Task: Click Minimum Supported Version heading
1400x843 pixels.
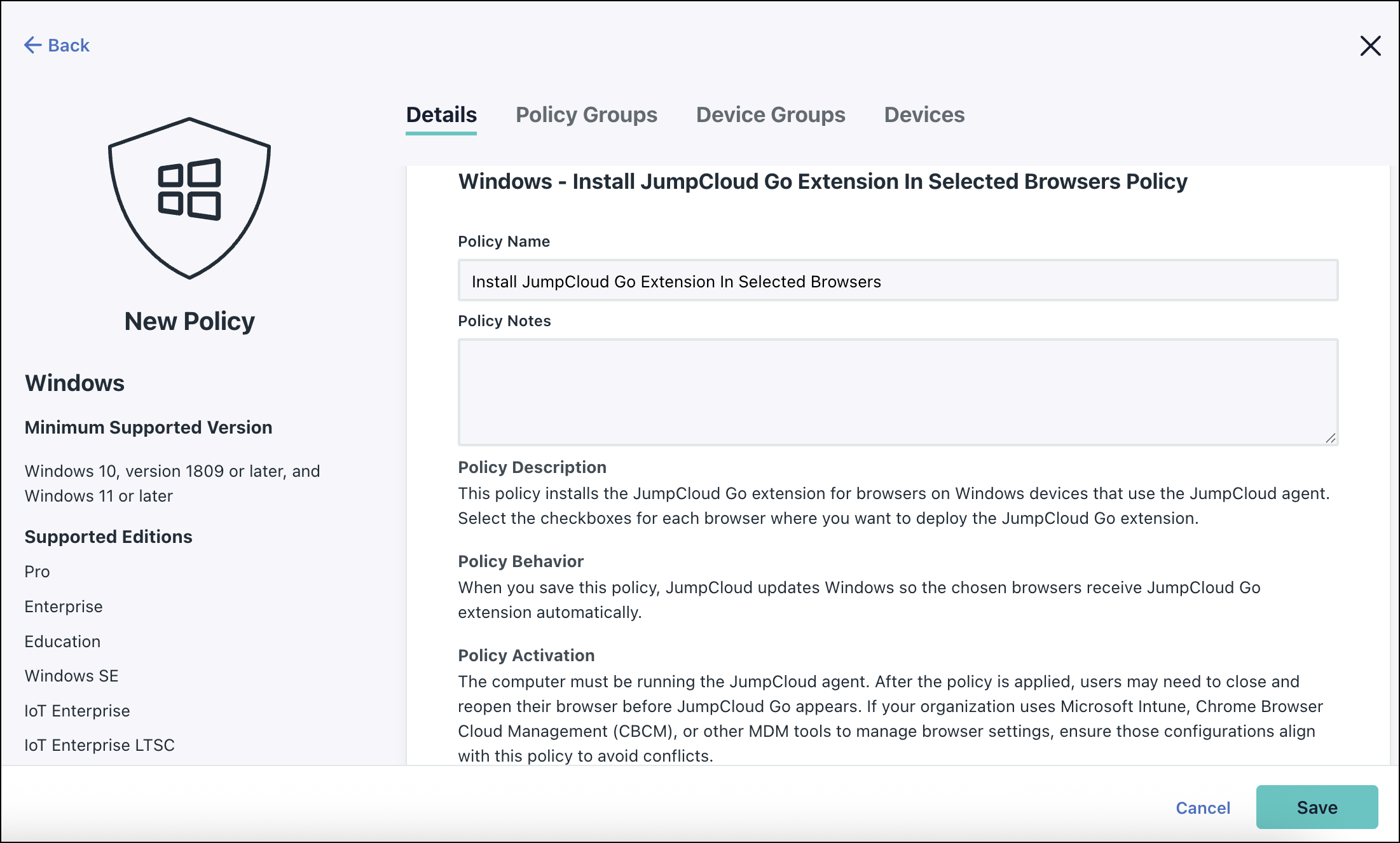Action: [x=148, y=427]
